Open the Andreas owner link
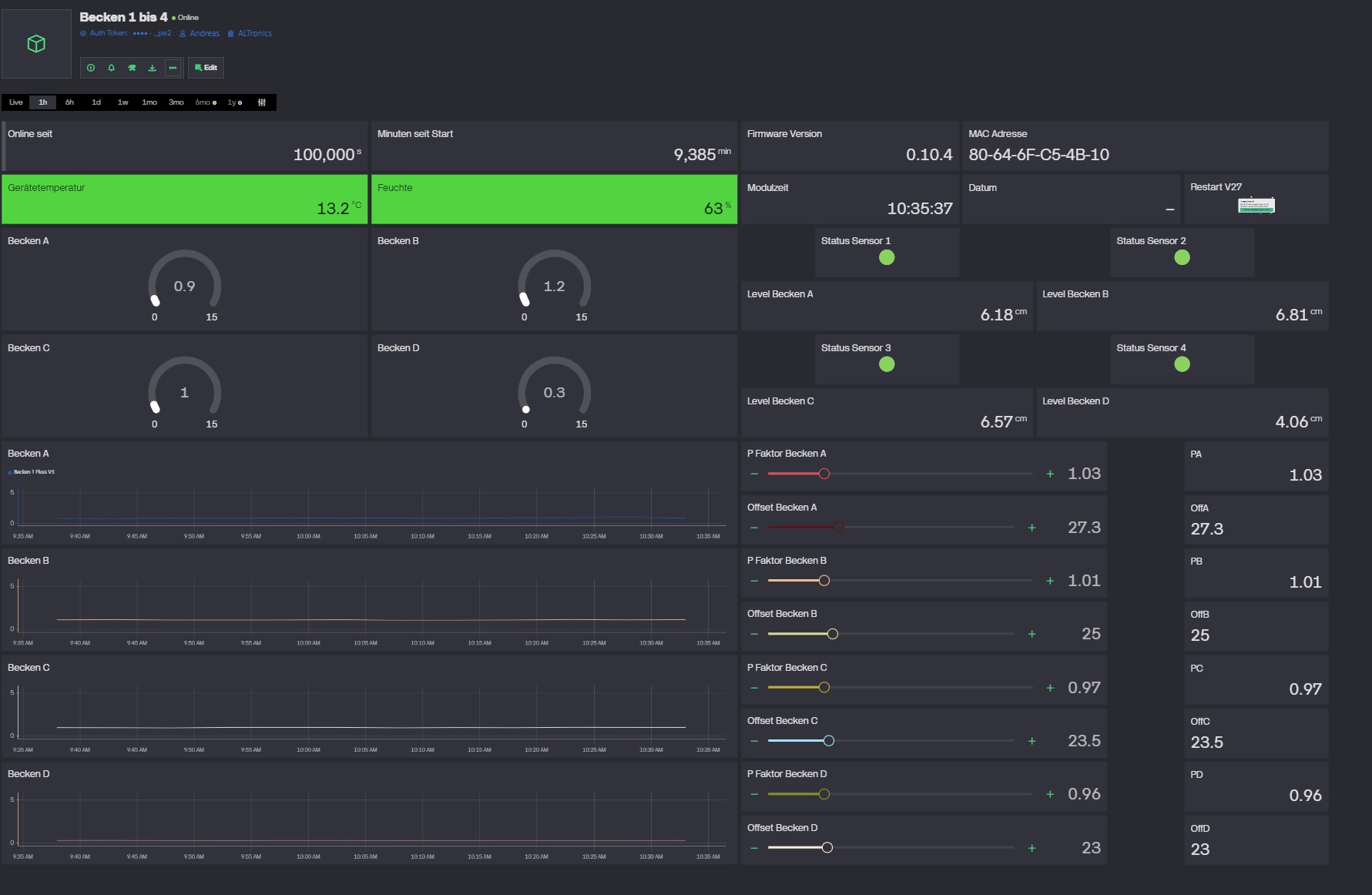The height and width of the screenshot is (895, 1372). (204, 33)
